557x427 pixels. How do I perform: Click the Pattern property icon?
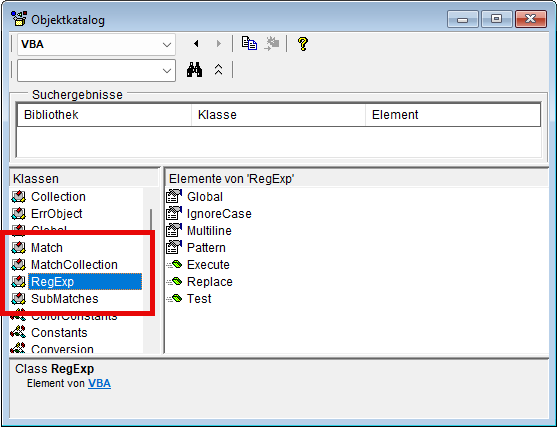tap(174, 247)
